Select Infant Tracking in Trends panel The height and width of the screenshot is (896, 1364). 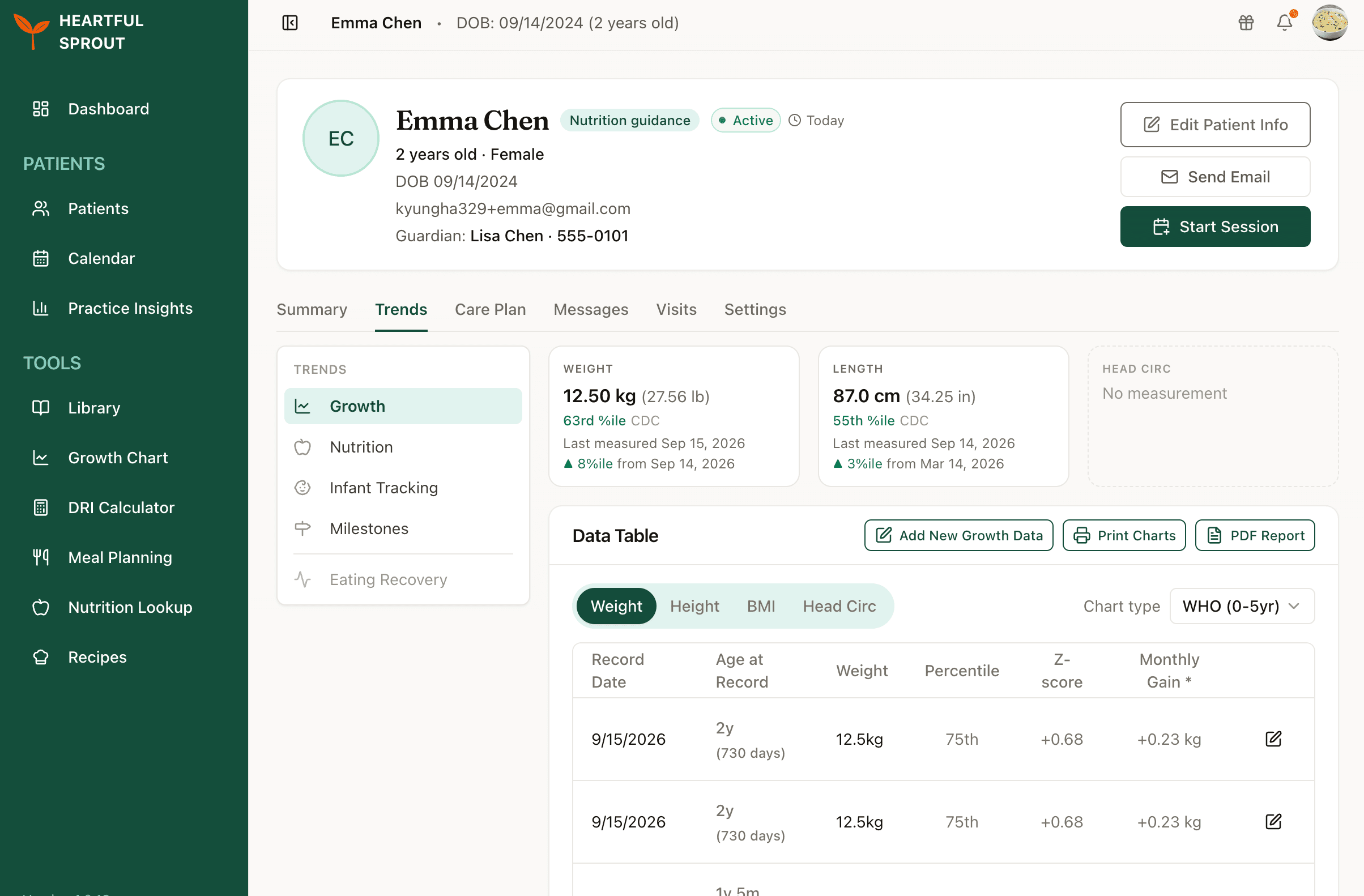(x=403, y=488)
